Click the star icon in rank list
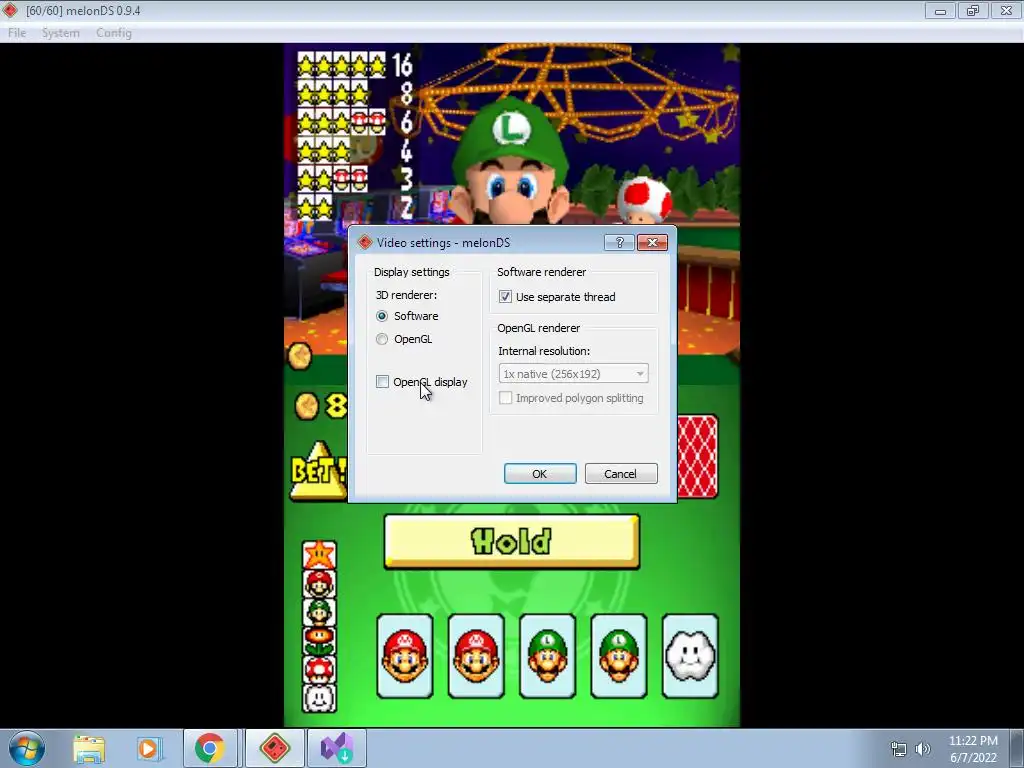This screenshot has width=1024, height=768. point(319,555)
